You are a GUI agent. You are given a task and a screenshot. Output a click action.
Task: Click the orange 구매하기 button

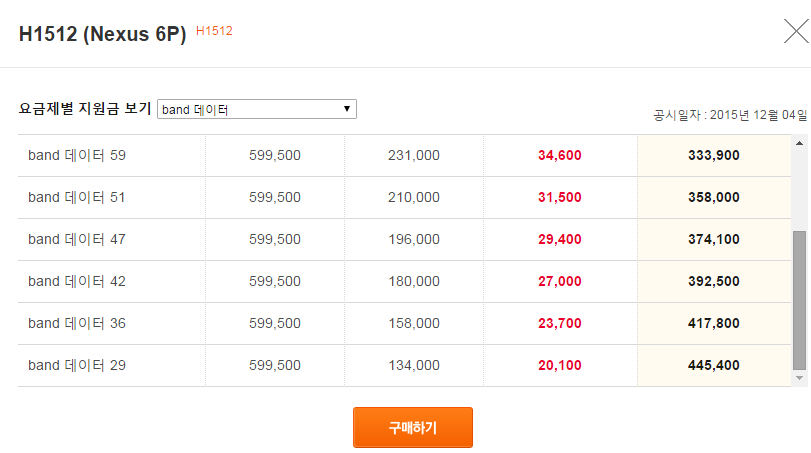[412, 427]
